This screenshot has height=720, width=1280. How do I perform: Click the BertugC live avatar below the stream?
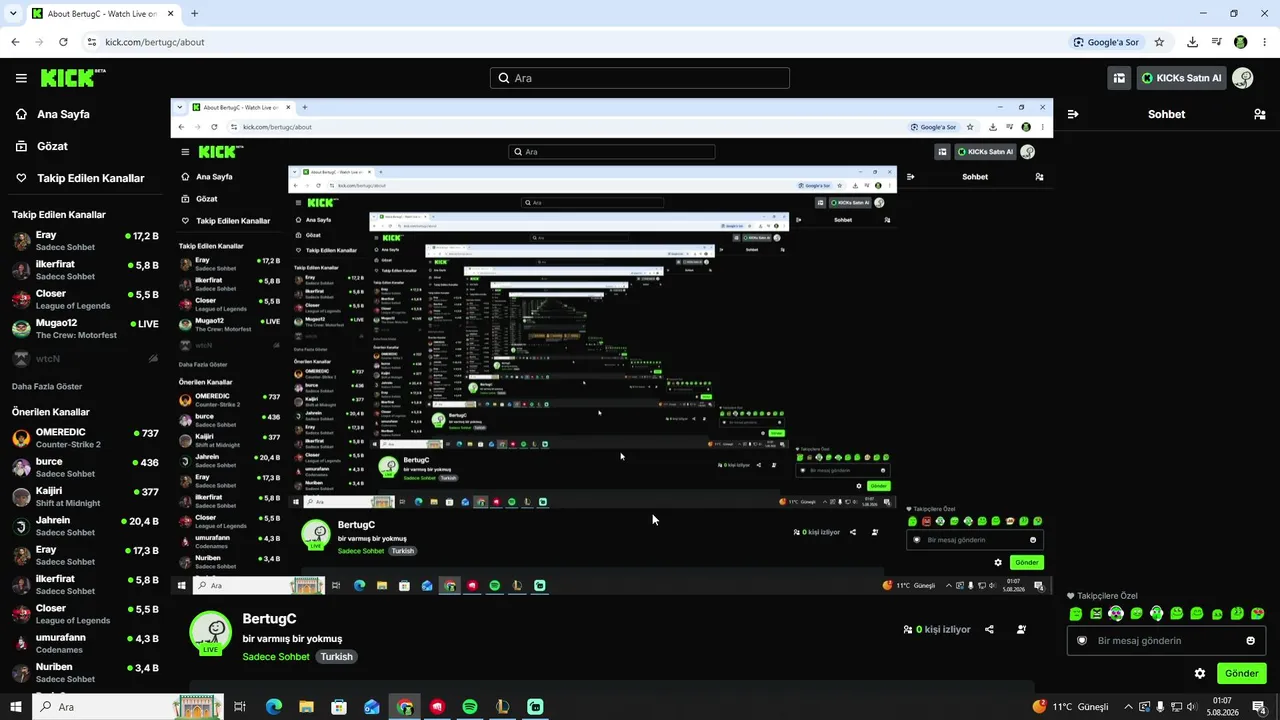(211, 633)
